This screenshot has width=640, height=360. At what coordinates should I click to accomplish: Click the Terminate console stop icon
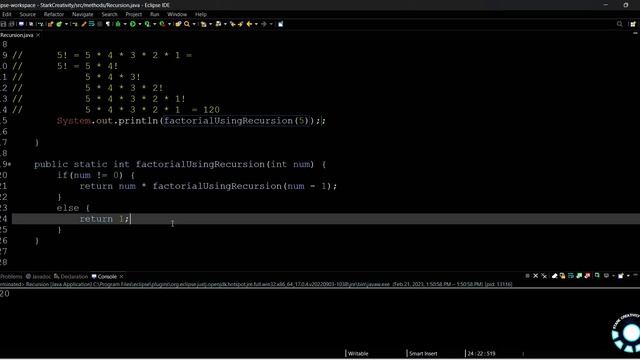[x=527, y=276]
